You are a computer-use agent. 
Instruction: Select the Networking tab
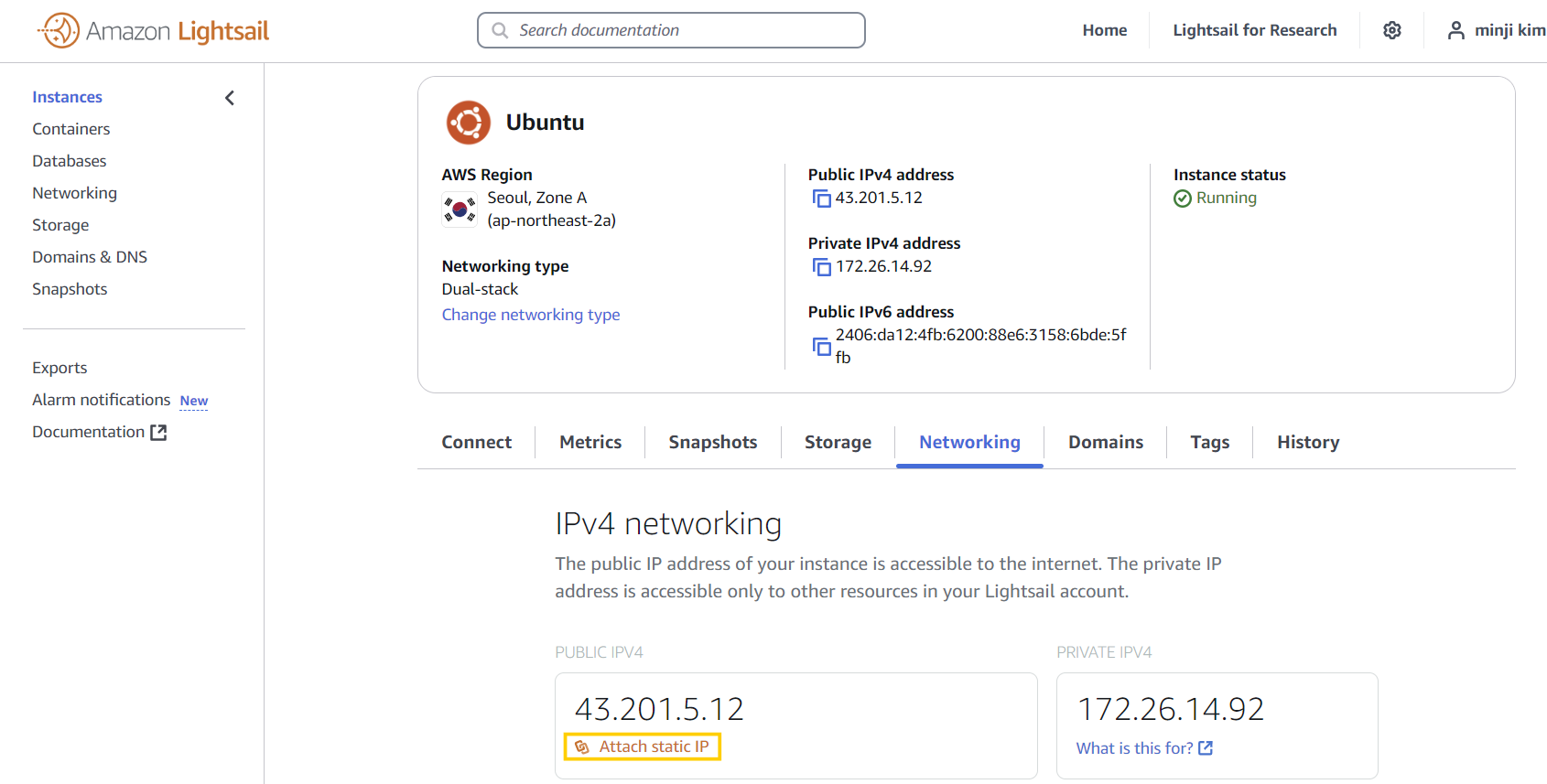969,442
